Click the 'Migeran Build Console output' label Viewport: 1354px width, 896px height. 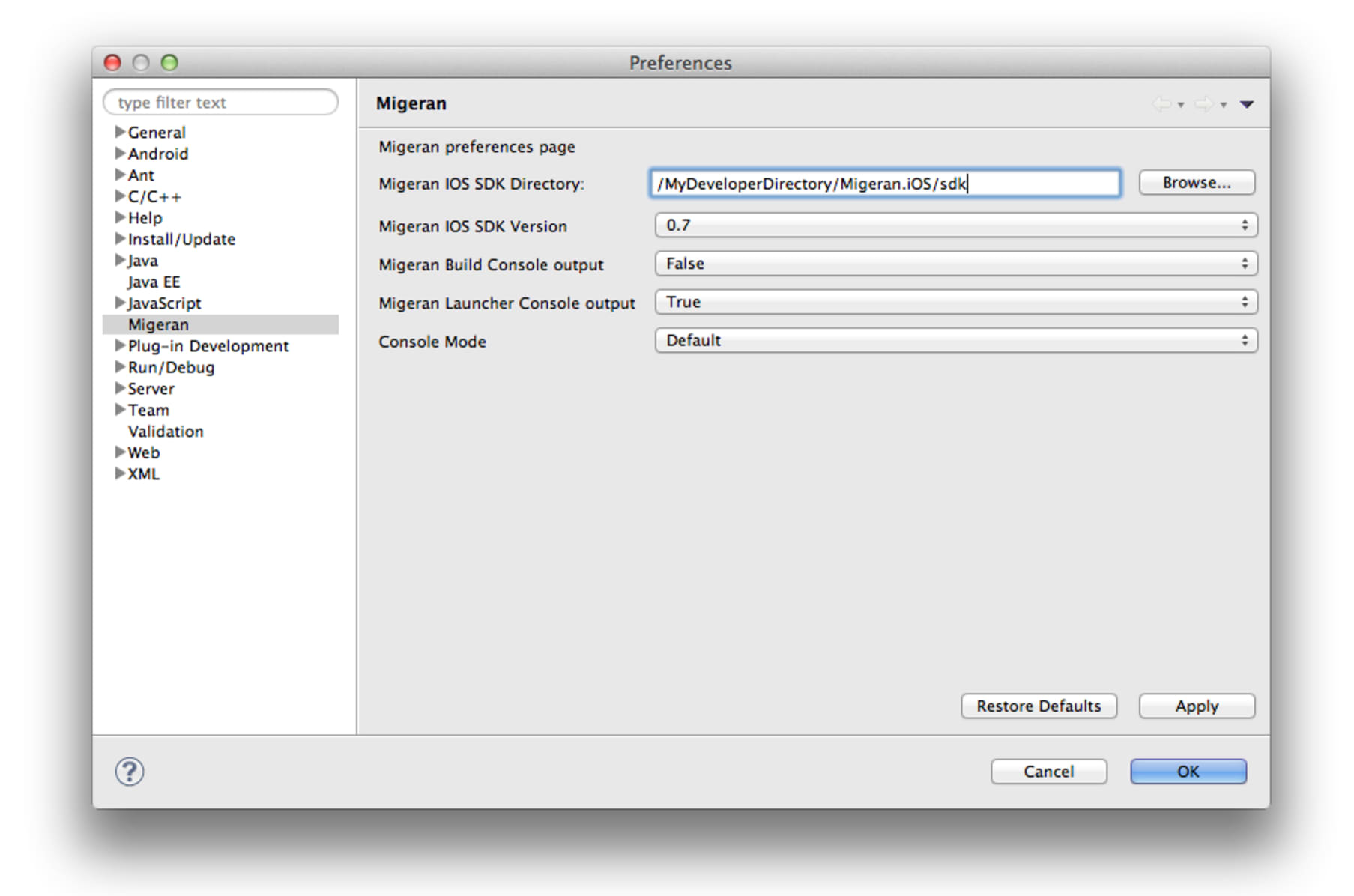[x=491, y=264]
